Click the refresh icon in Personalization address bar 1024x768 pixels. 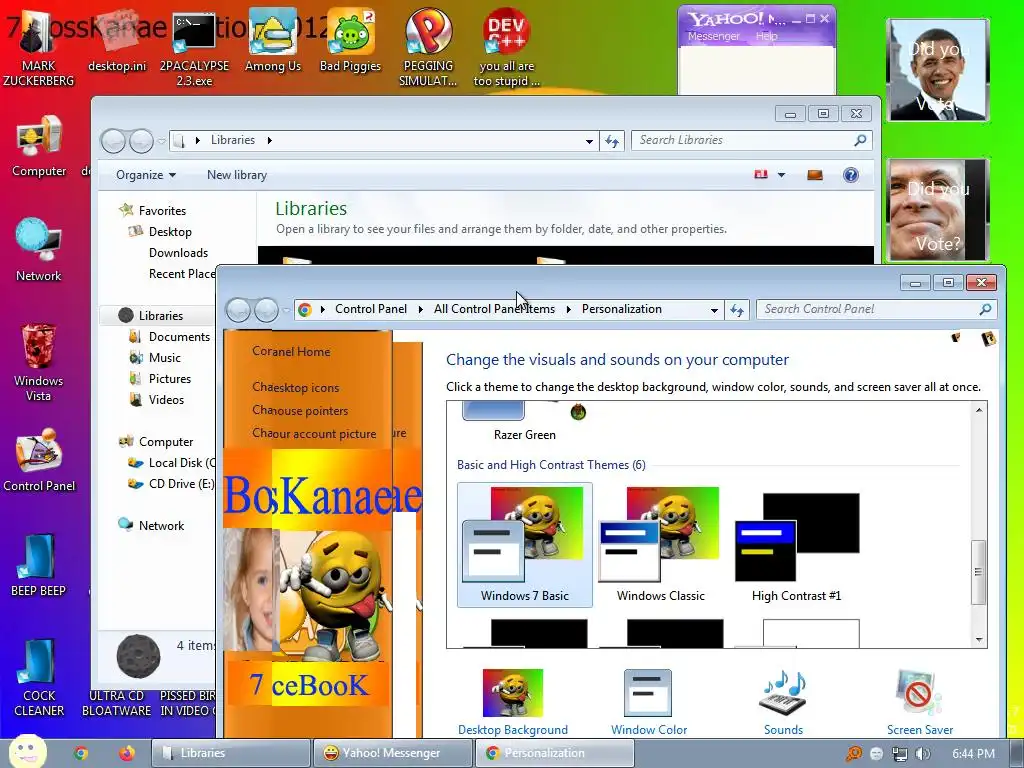coord(737,310)
